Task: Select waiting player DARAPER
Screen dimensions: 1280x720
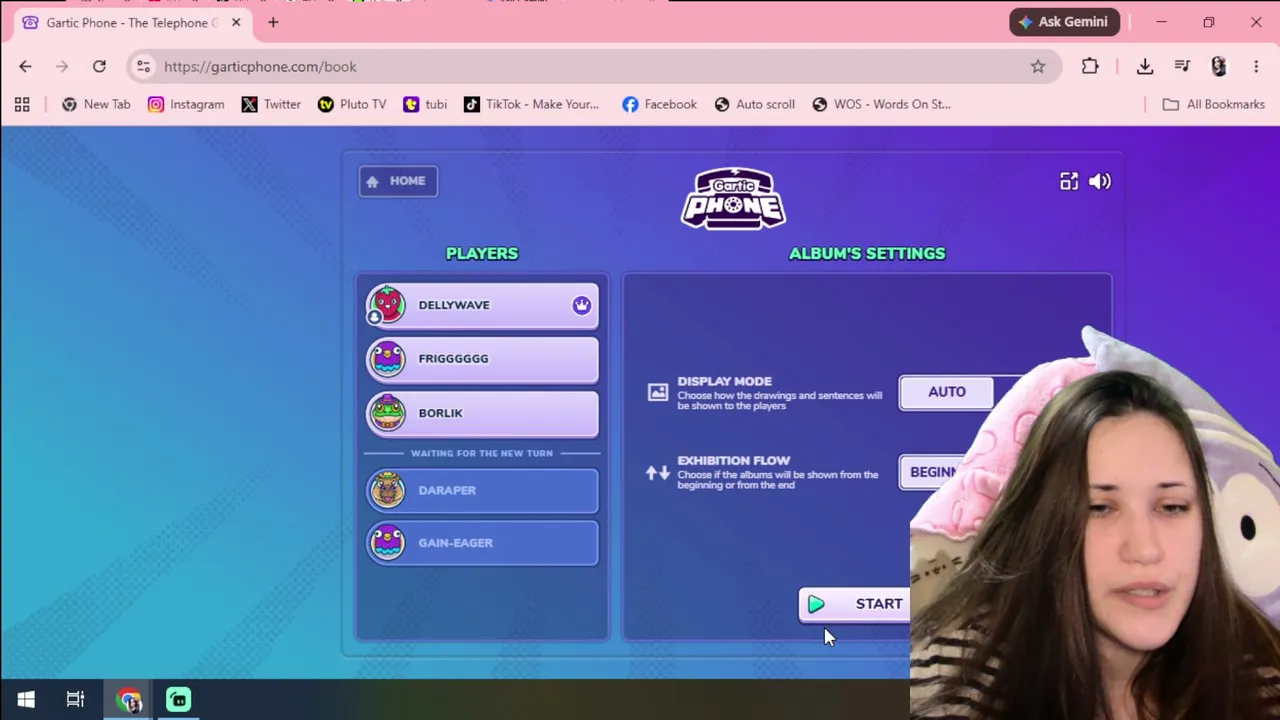Action: pos(482,490)
